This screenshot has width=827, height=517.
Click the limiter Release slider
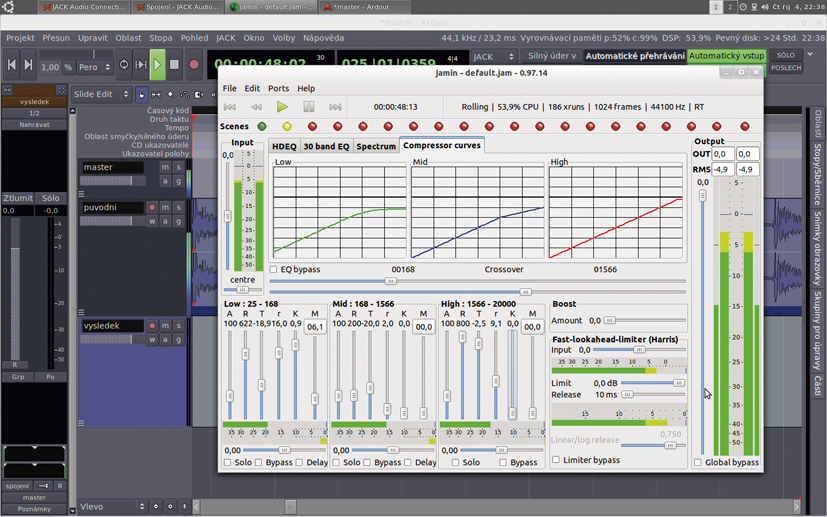[653, 395]
